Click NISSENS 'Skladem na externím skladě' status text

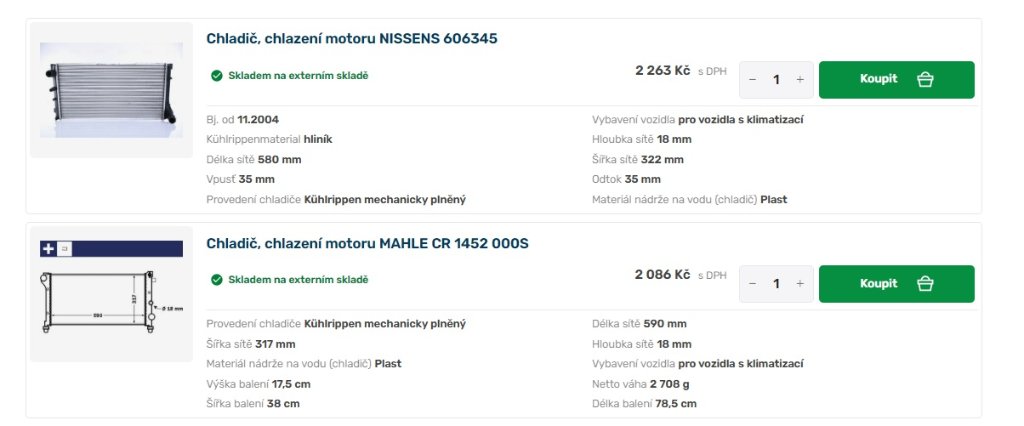pyautogui.click(x=298, y=76)
